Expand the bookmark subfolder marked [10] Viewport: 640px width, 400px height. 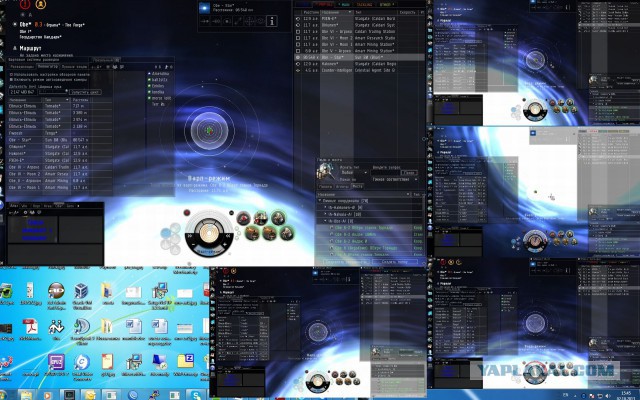[x=326, y=214]
